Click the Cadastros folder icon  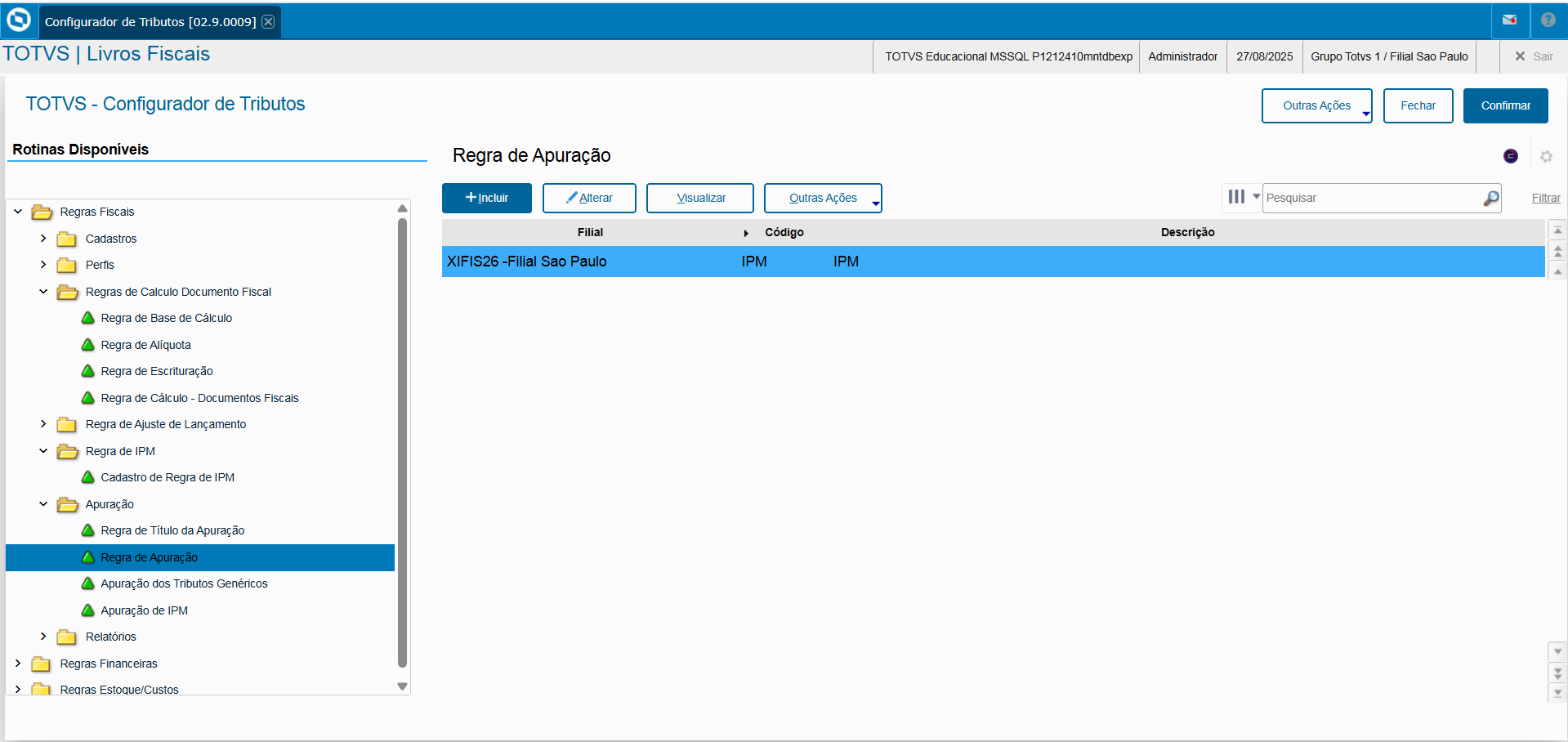pyautogui.click(x=67, y=239)
